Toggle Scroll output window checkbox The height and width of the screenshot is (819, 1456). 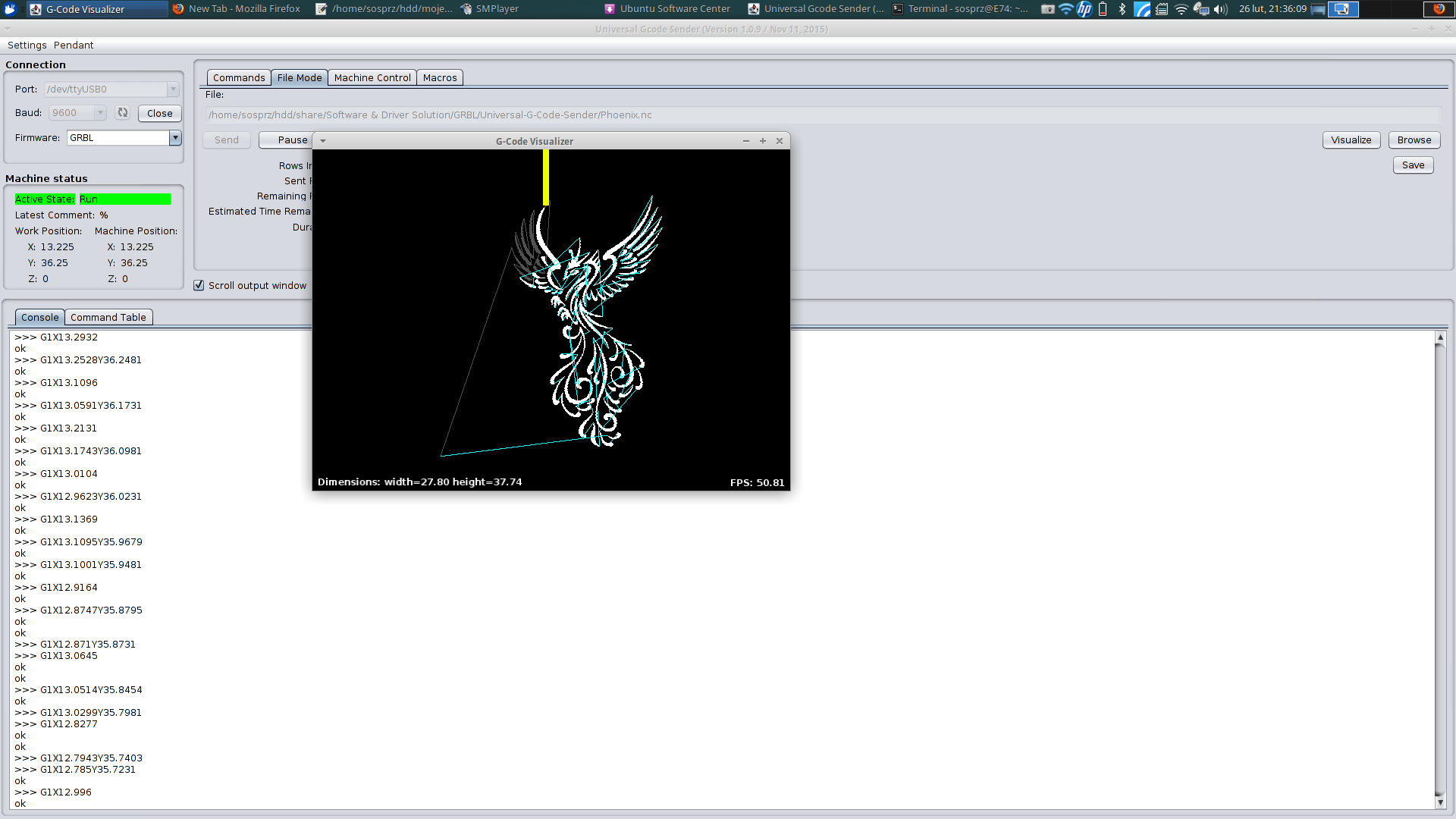coord(198,285)
